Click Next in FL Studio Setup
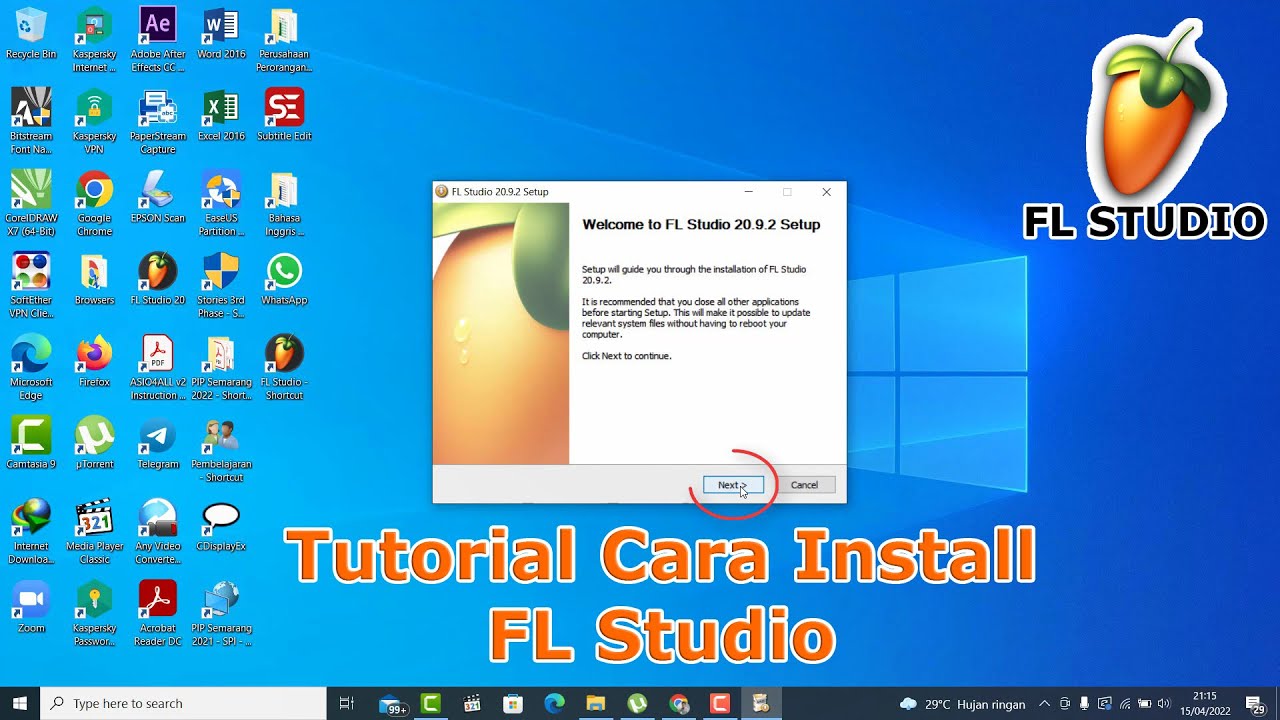 coord(733,485)
